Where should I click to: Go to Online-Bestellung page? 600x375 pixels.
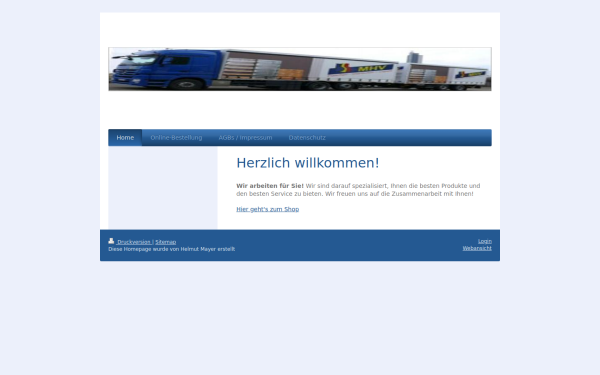point(176,138)
